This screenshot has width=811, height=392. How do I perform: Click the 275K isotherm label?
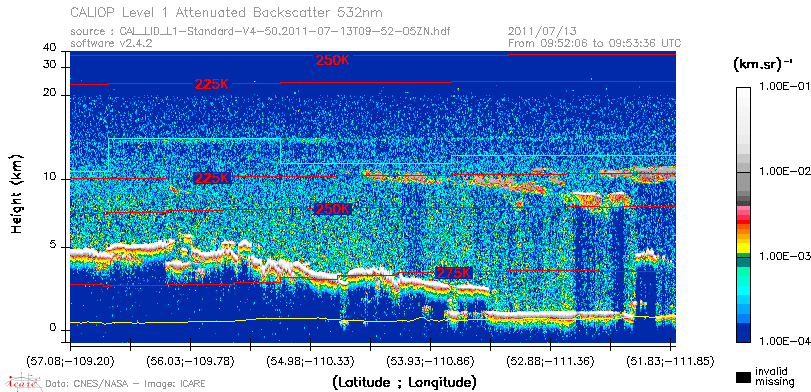454,274
